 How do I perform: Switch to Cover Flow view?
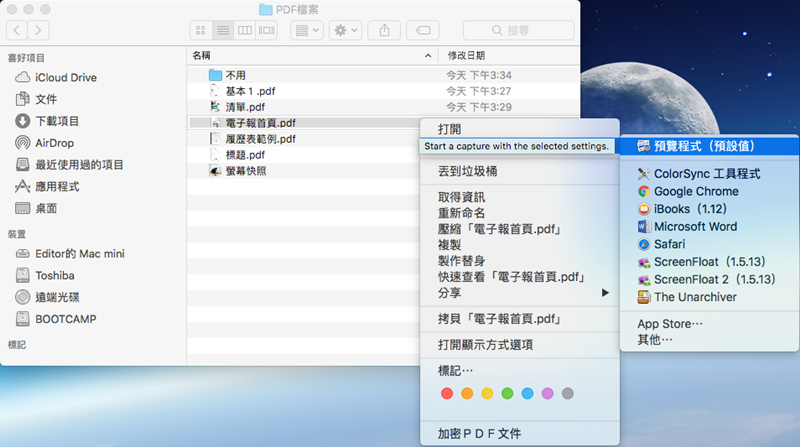tap(266, 31)
